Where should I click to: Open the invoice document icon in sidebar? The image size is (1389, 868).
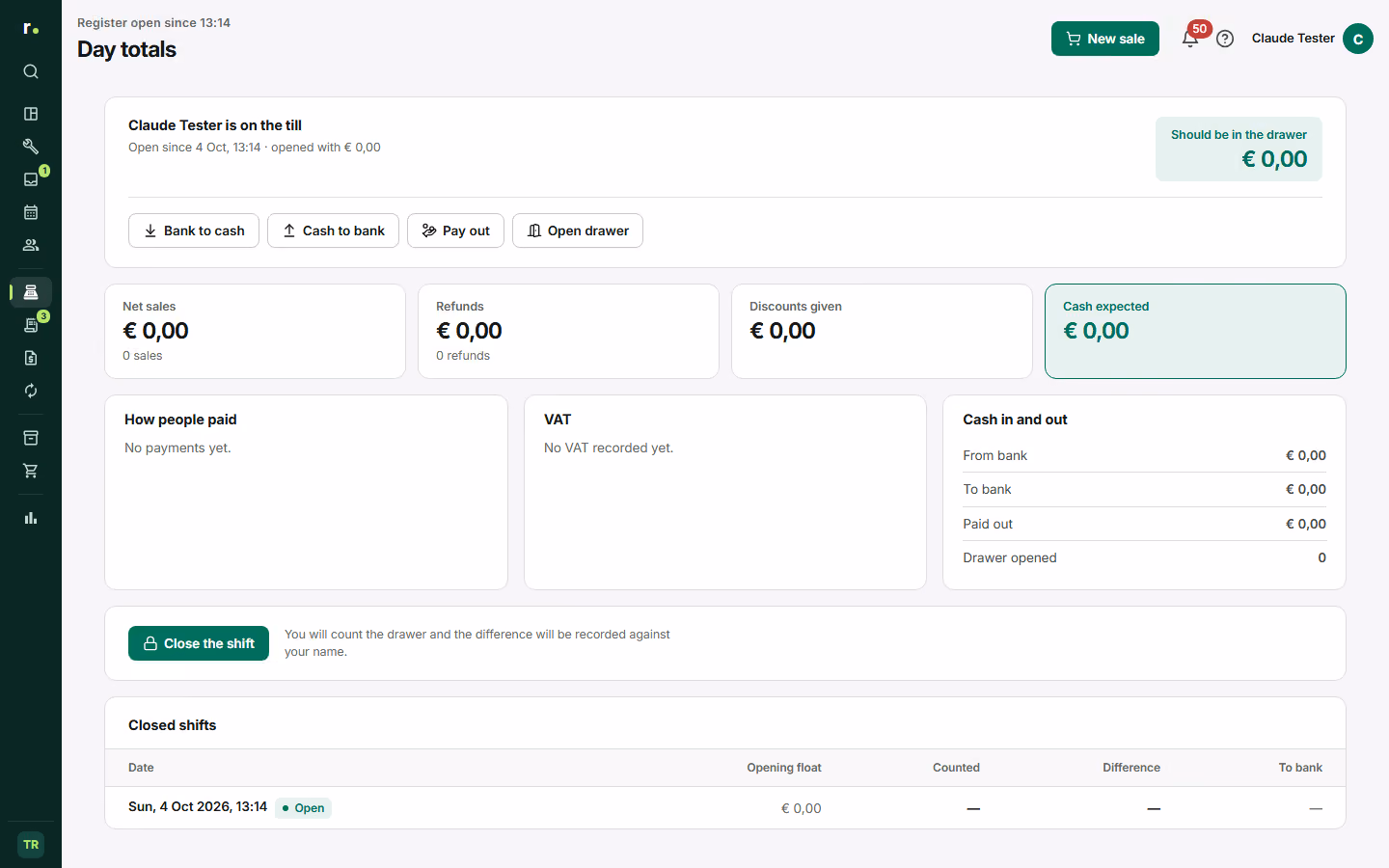point(31,358)
